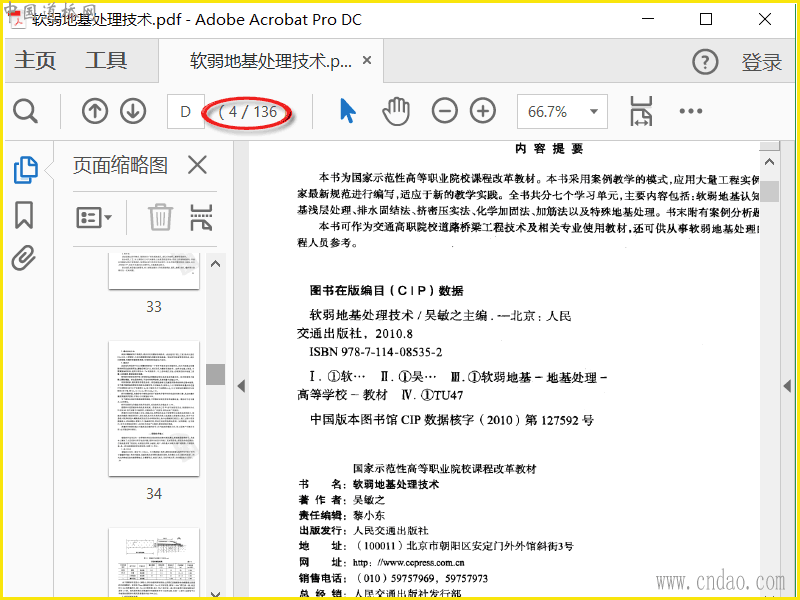
Task: Click the 国家示范性高等职业院校课程改革教材 line
Action: (444, 468)
